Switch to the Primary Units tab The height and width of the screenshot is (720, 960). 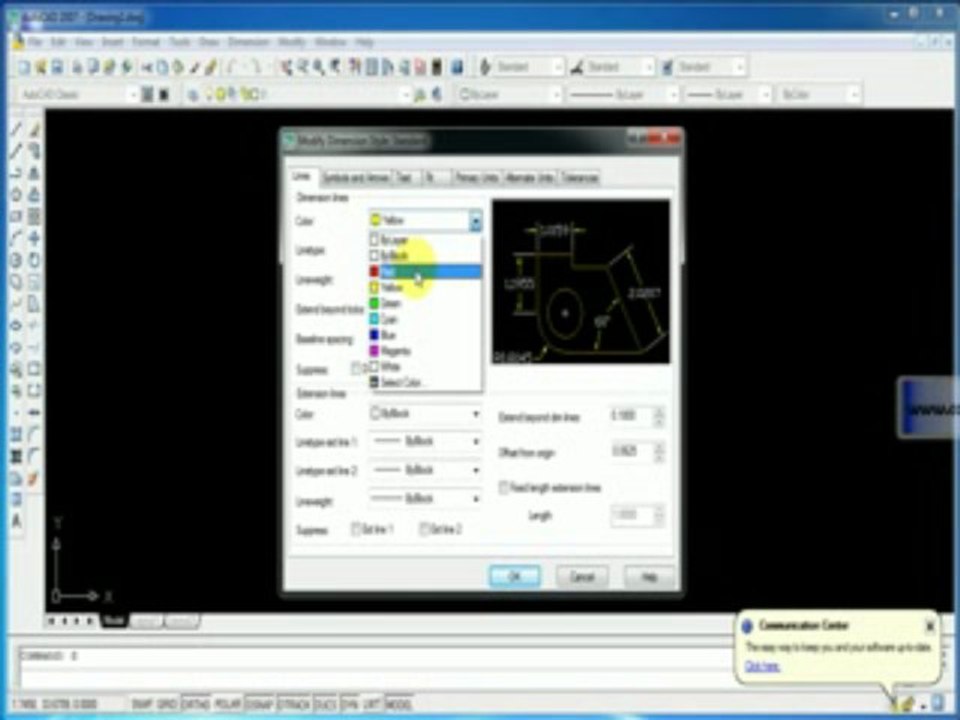tap(476, 178)
